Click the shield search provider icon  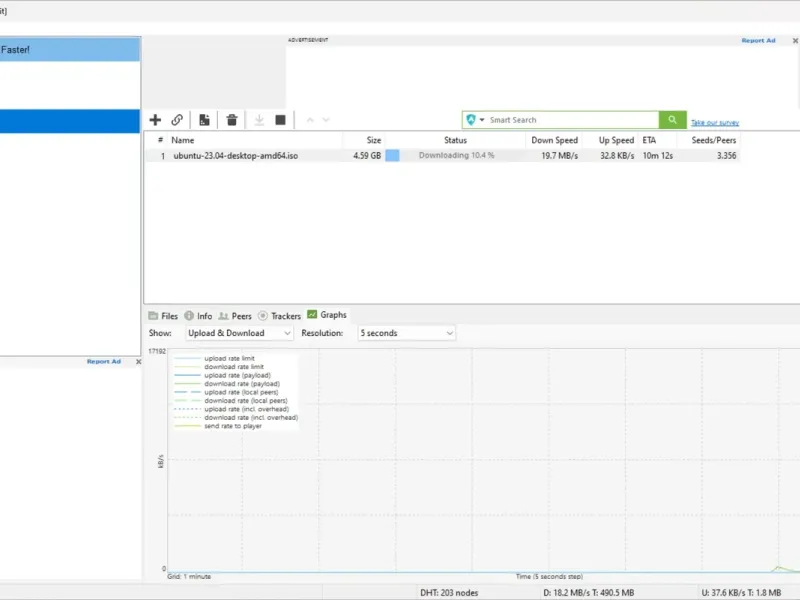tap(471, 120)
